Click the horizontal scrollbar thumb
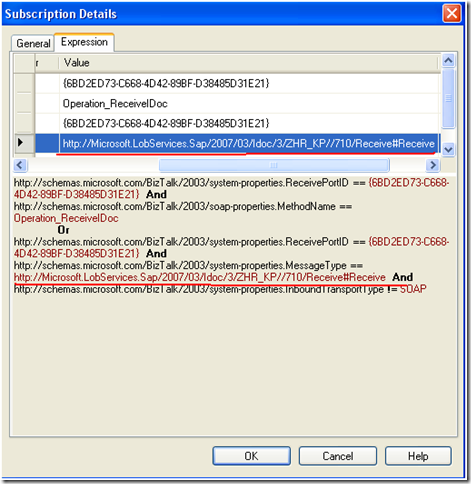This screenshot has height=484, width=471. click(274, 165)
